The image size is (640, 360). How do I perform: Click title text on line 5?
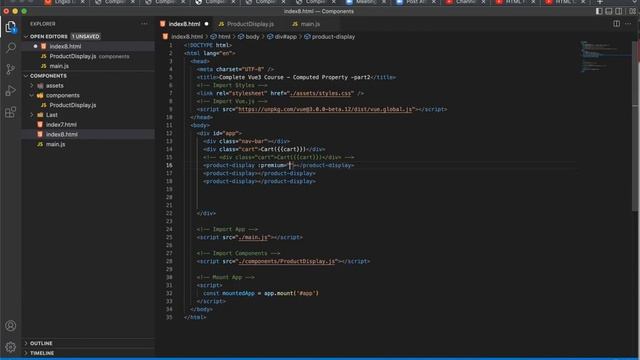coord(295,78)
